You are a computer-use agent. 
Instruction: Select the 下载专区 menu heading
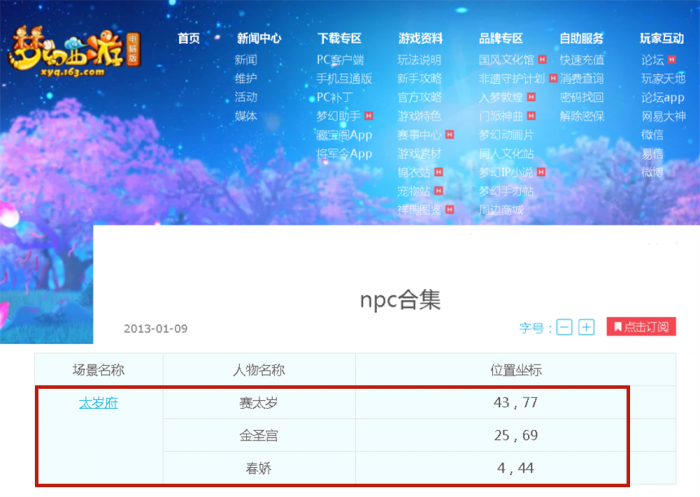pos(339,38)
